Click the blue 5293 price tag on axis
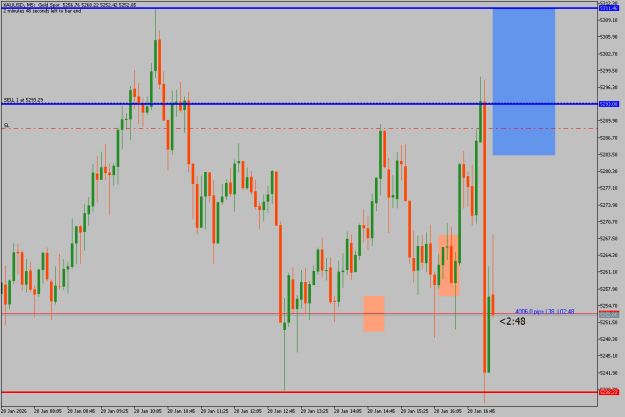Image resolution: width=625 pixels, height=417 pixels. pos(609,104)
